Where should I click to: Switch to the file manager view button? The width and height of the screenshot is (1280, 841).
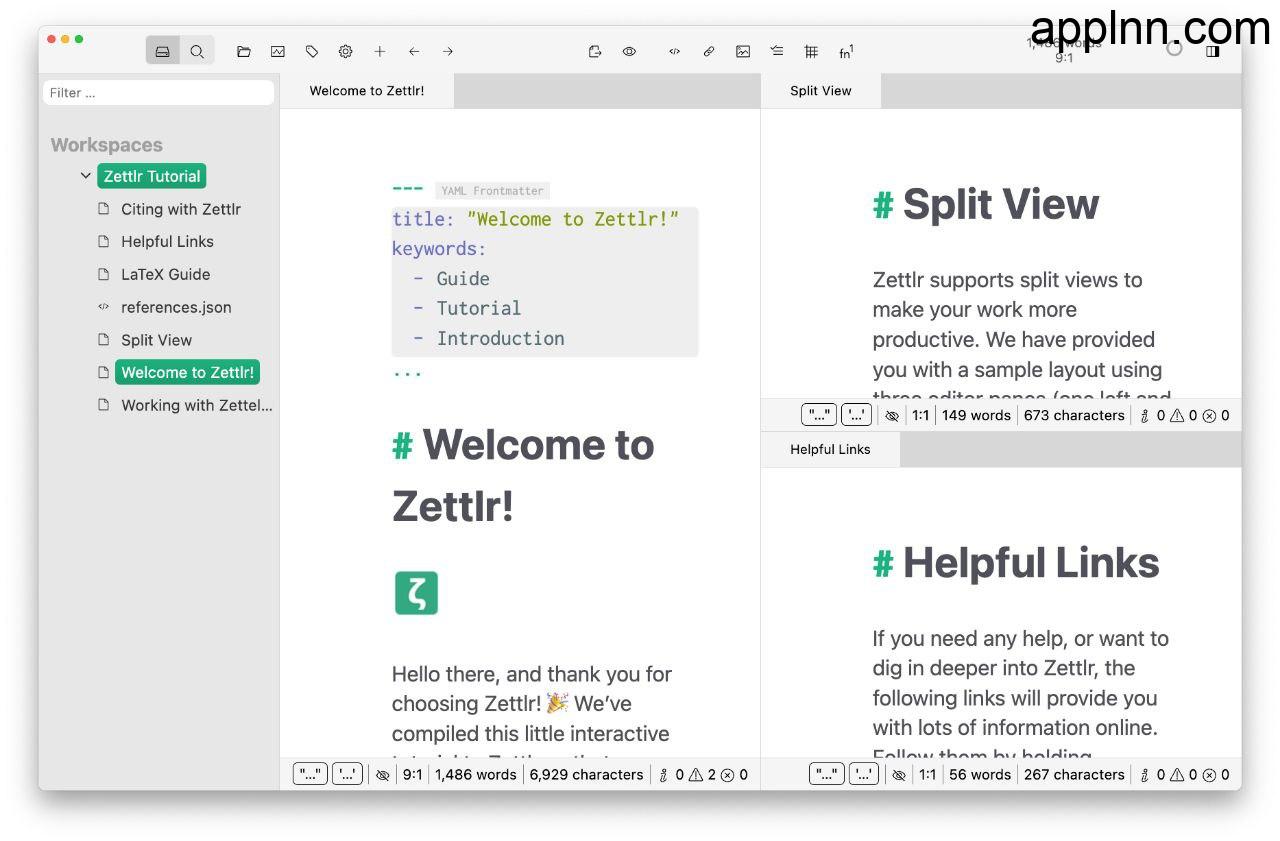tap(163, 51)
